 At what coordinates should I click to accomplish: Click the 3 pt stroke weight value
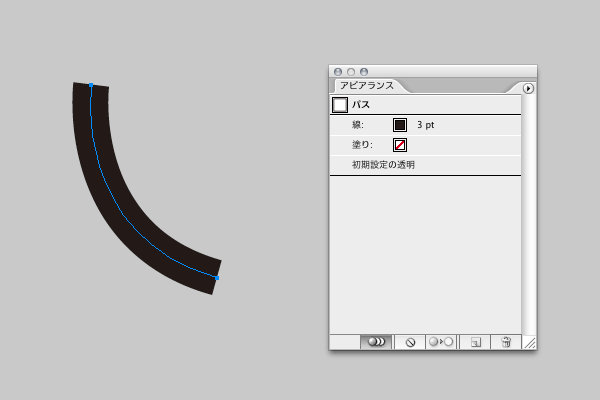(x=426, y=125)
